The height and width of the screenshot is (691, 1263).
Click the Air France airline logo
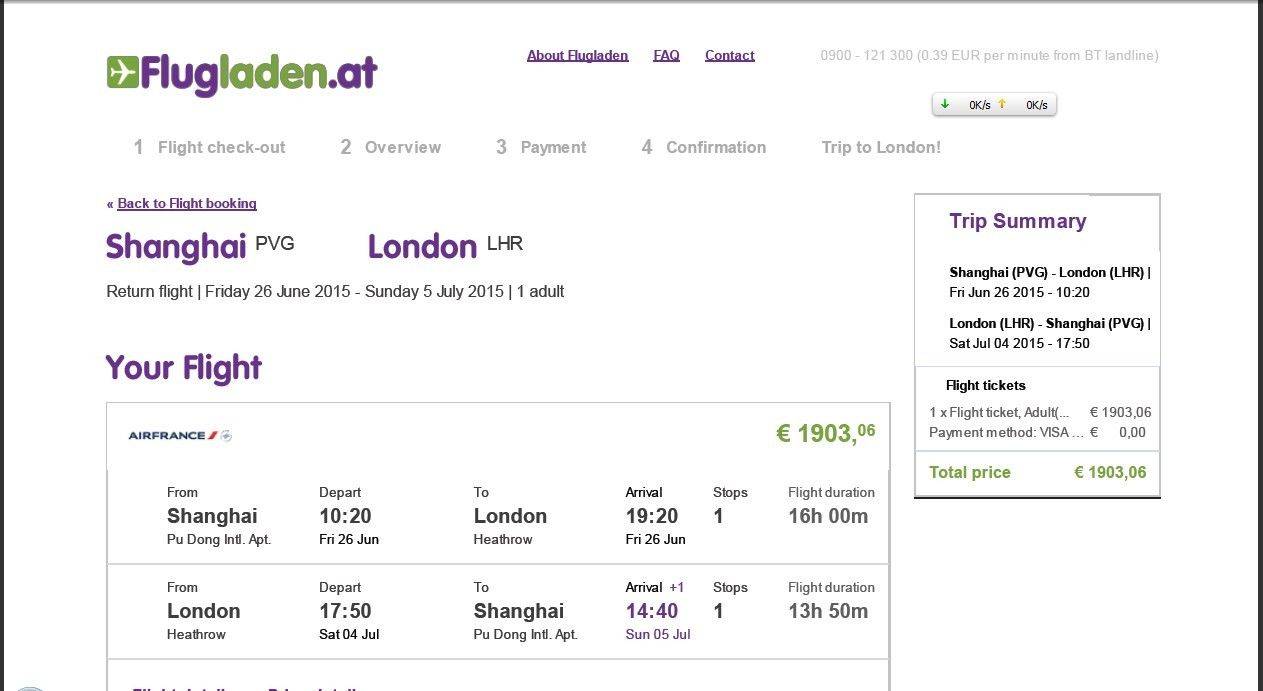[180, 435]
